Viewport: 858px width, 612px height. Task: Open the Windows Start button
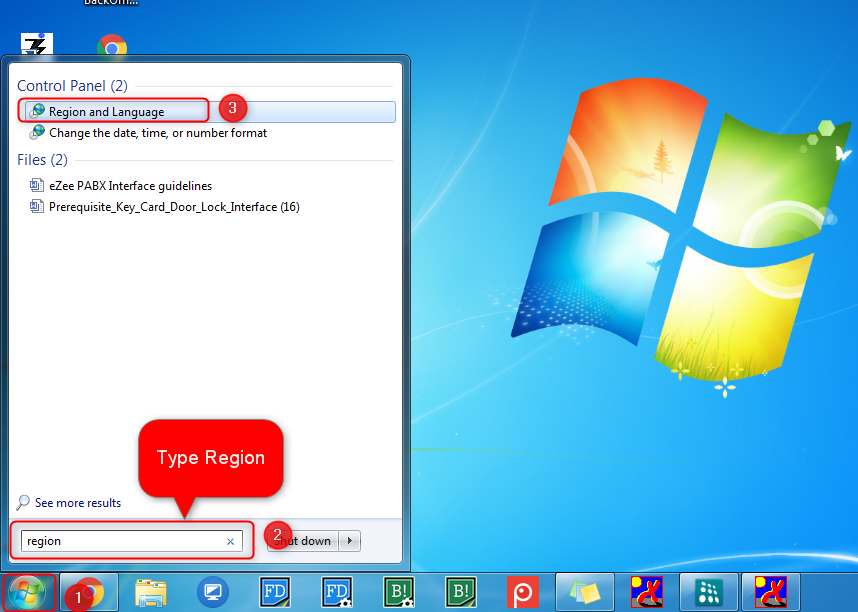point(28,593)
